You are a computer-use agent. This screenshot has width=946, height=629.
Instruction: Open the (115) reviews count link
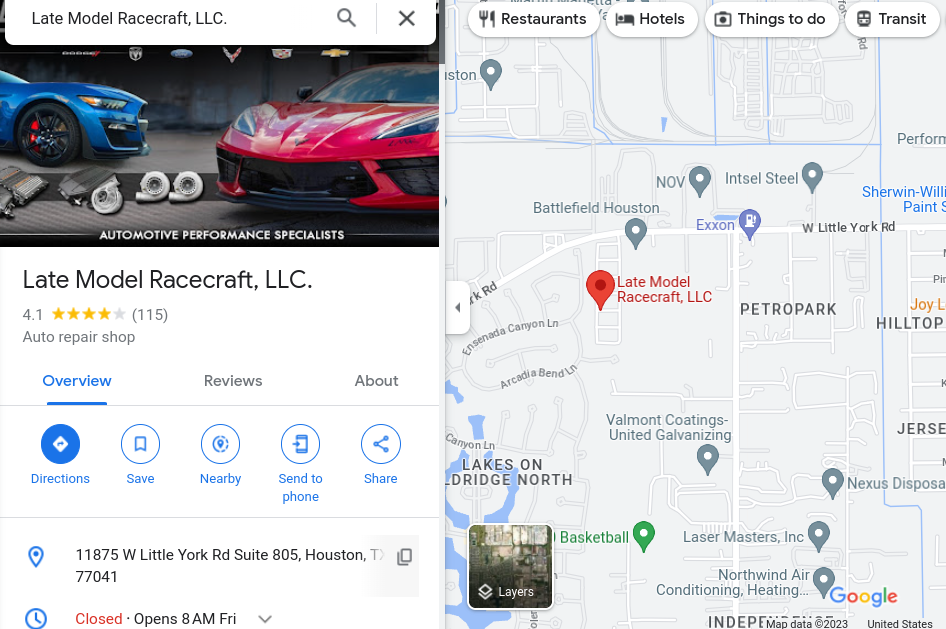point(150,315)
